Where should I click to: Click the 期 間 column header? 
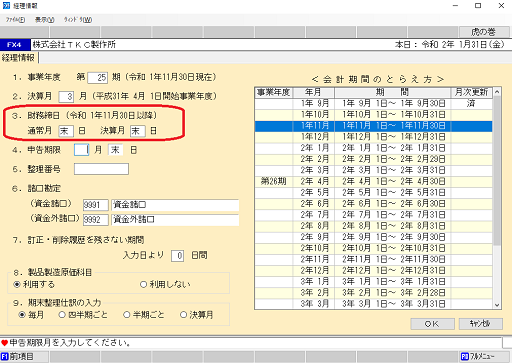[x=393, y=92]
